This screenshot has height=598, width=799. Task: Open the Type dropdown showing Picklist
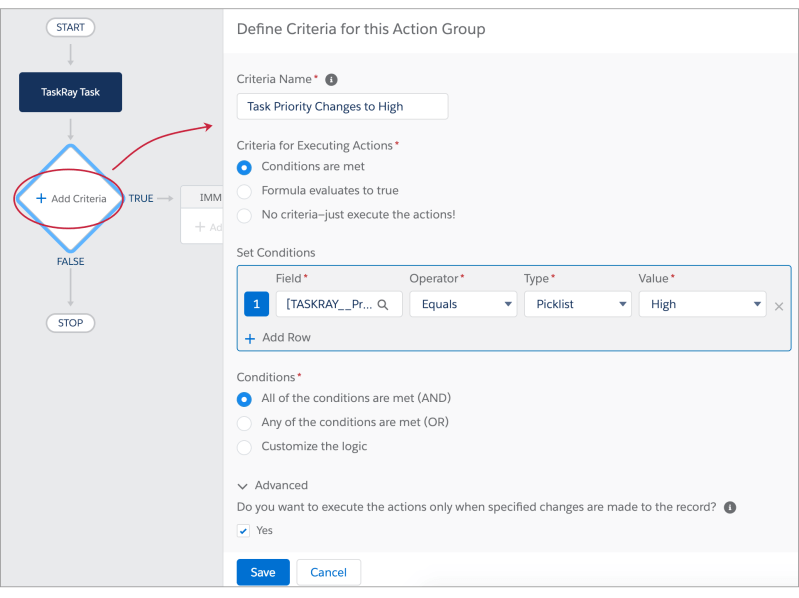click(578, 304)
